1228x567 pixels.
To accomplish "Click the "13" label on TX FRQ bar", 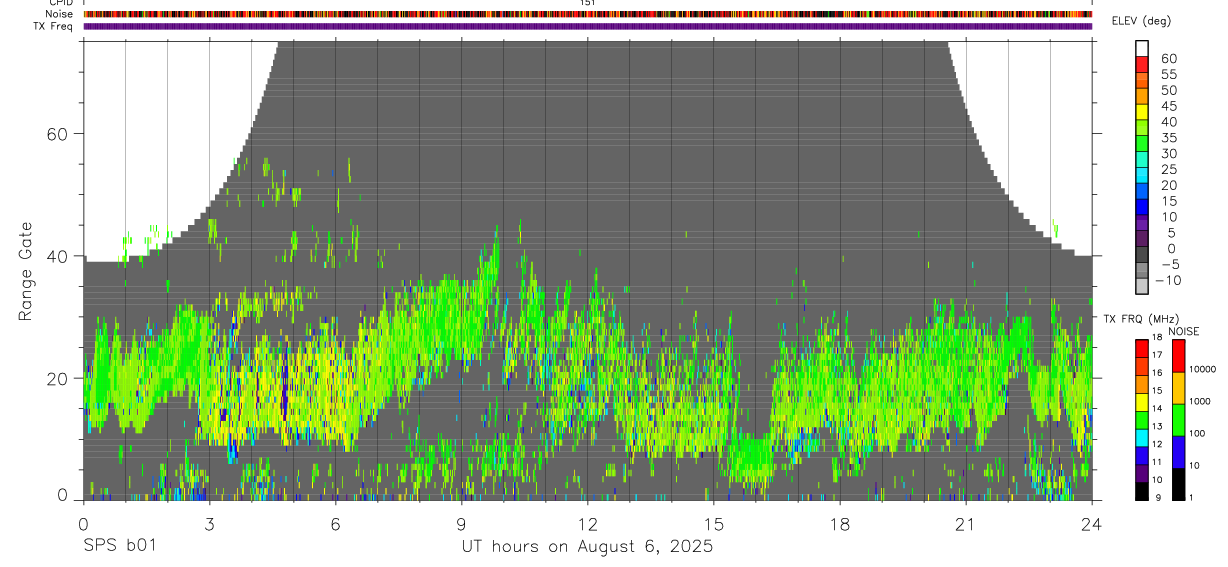I will click(x=1158, y=426).
